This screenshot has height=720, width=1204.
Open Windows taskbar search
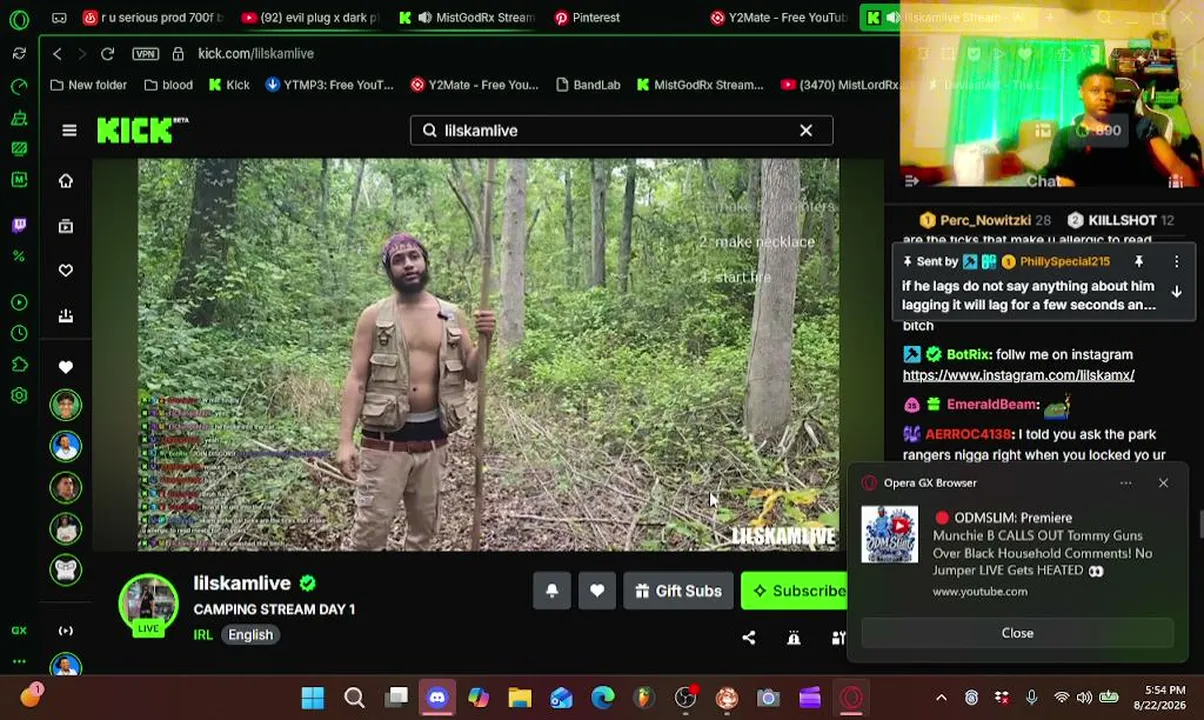[354, 698]
